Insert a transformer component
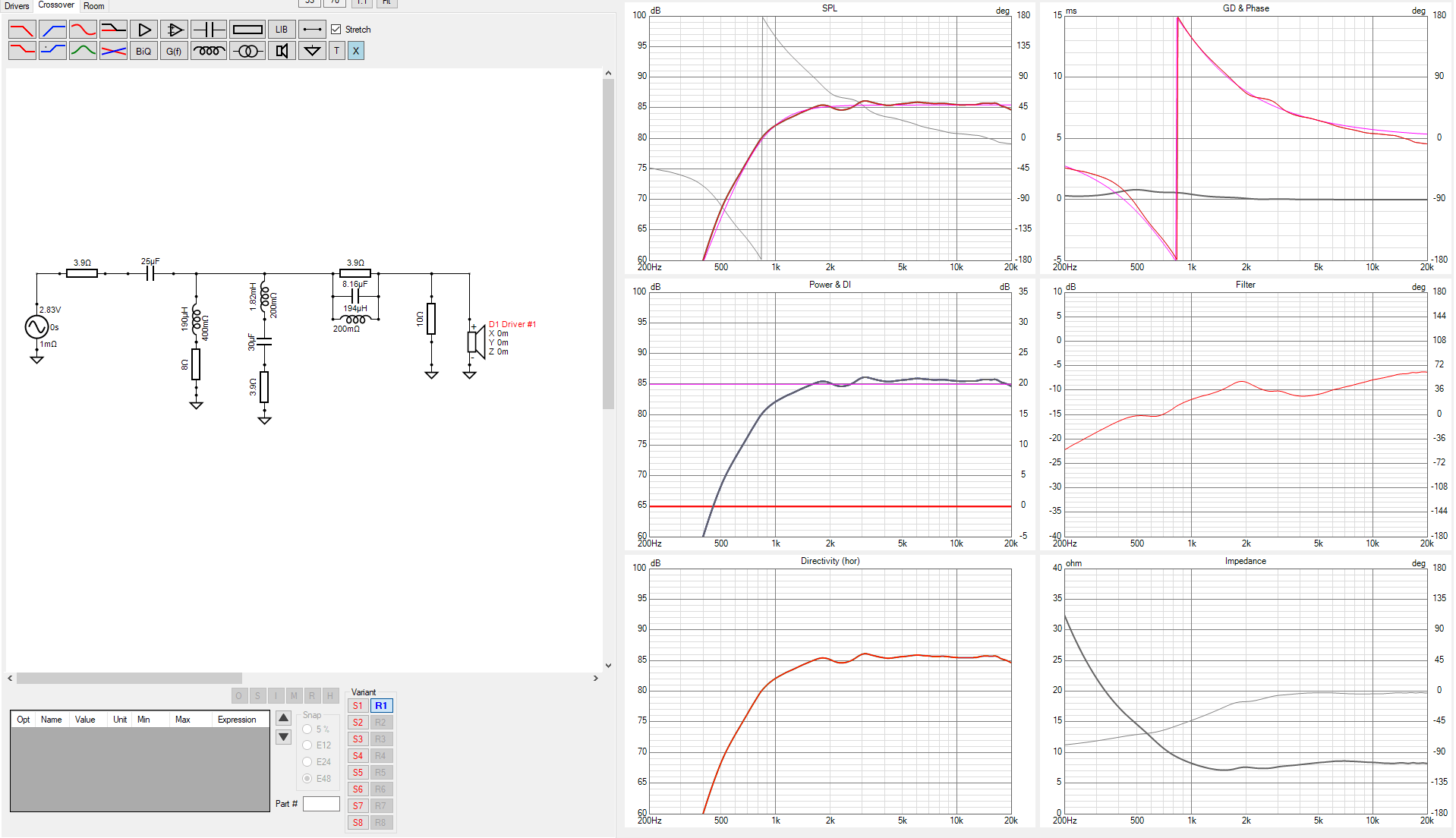The width and height of the screenshot is (1456, 838). coord(247,51)
